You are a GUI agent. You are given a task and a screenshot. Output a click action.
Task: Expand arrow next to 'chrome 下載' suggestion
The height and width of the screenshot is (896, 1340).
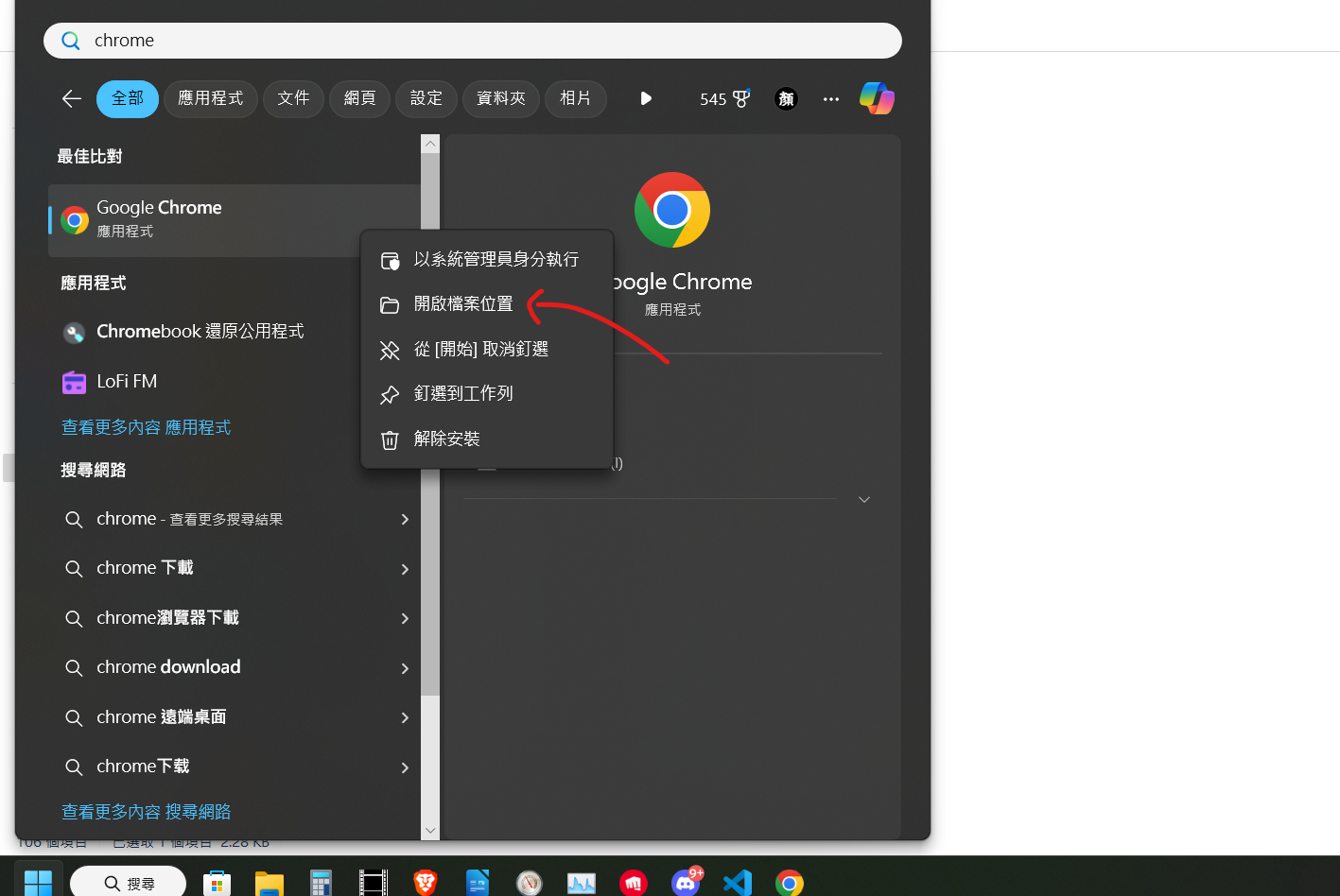405,569
